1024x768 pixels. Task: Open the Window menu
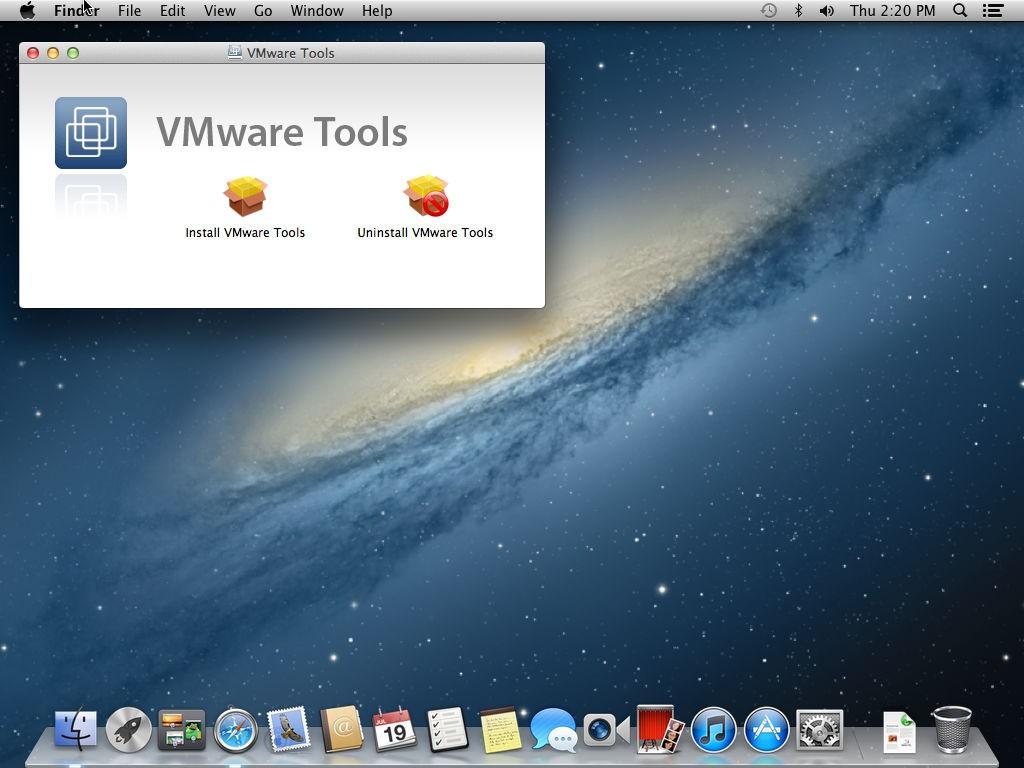317,10
